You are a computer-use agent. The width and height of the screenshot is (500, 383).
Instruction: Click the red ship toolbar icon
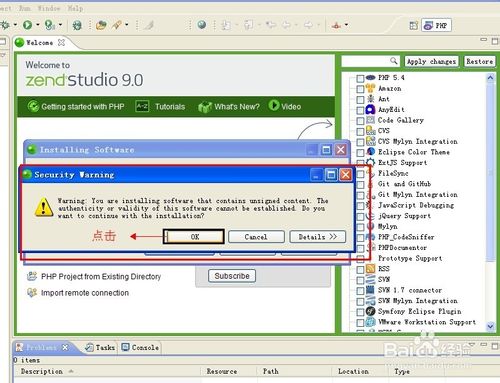(336, 25)
